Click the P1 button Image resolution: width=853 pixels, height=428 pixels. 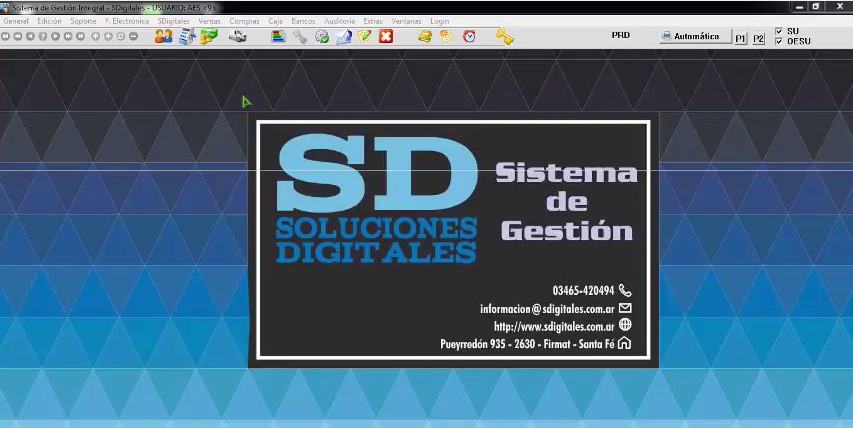pos(740,39)
